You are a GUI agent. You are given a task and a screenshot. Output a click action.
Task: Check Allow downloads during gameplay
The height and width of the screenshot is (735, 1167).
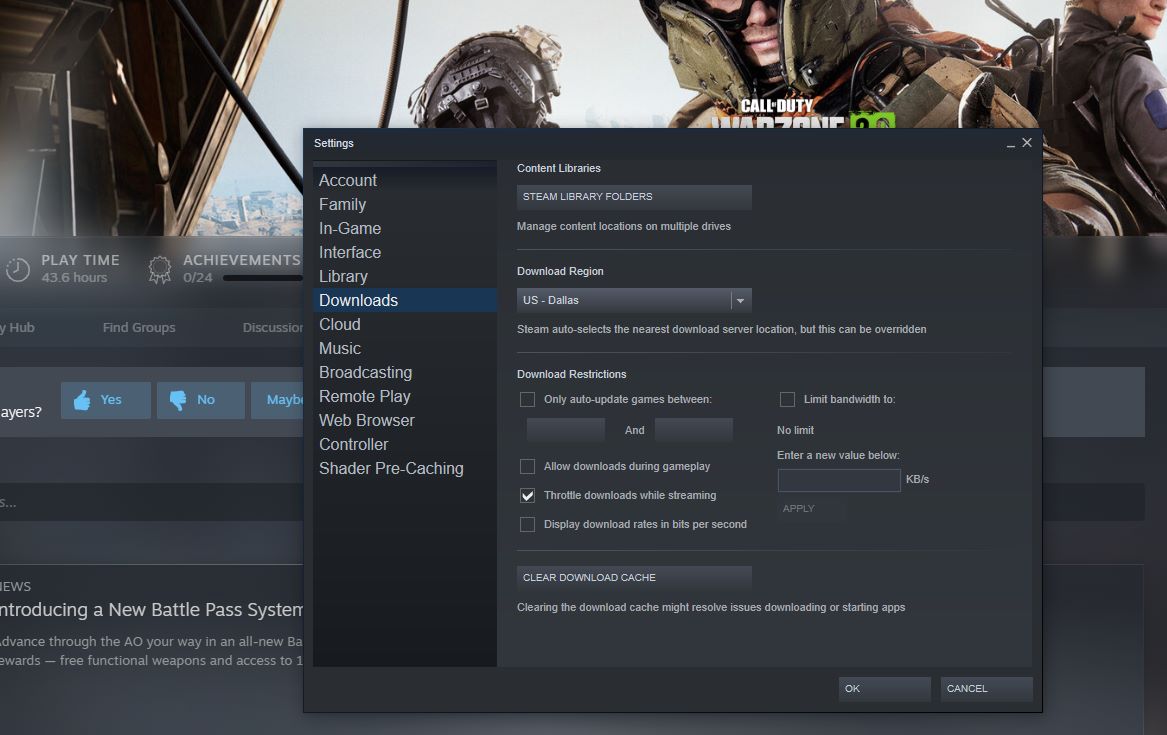(x=528, y=466)
